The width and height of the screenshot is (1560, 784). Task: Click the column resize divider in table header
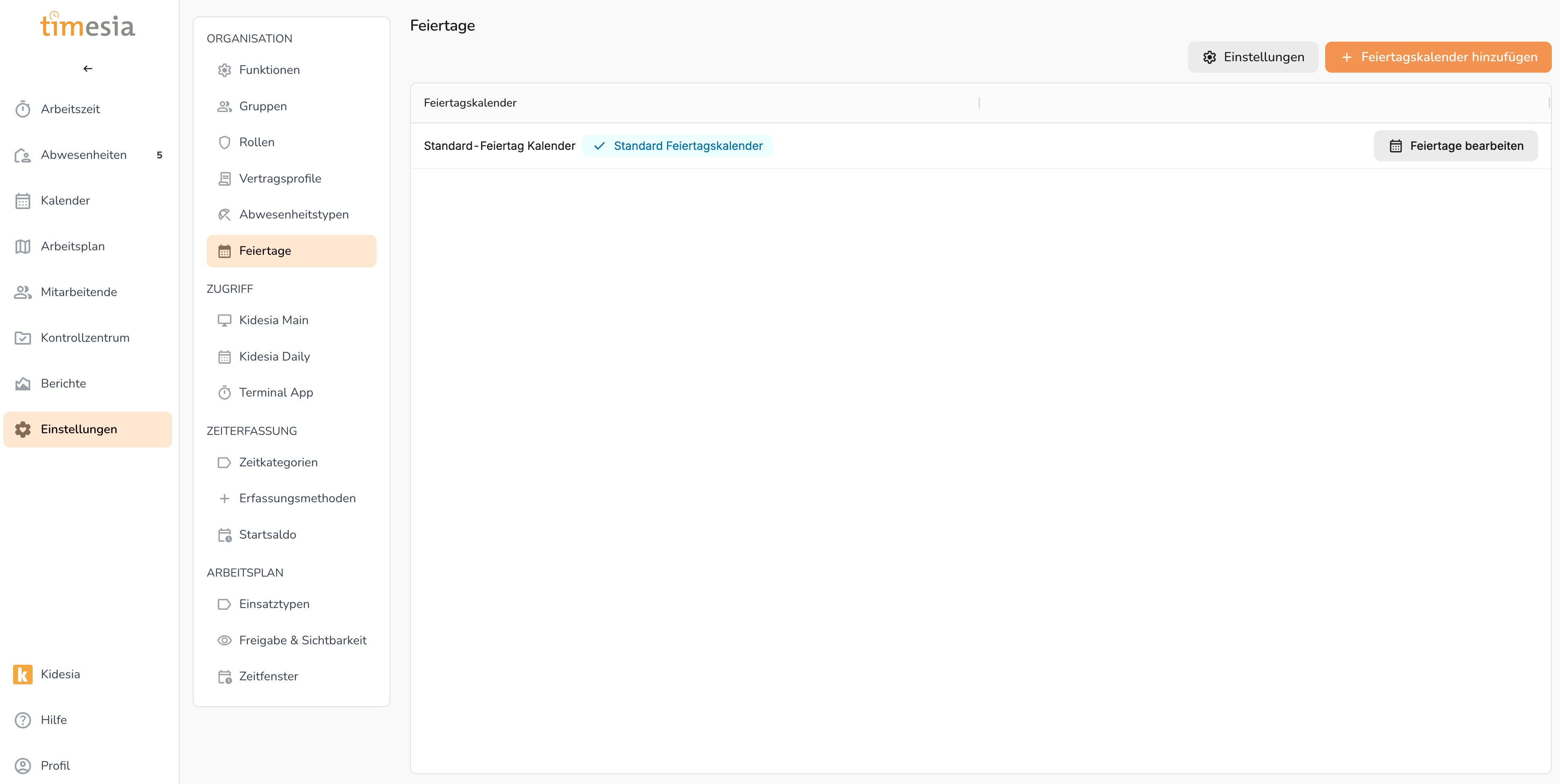pyautogui.click(x=978, y=103)
